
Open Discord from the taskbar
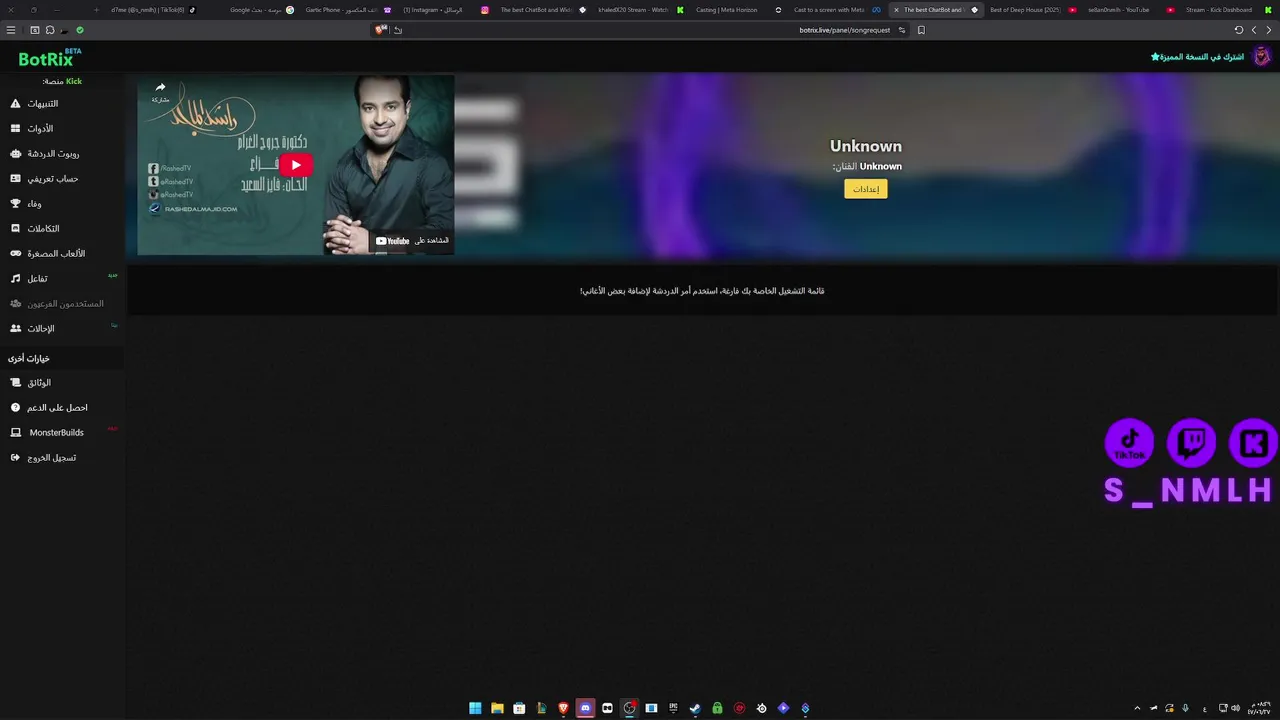coord(585,708)
